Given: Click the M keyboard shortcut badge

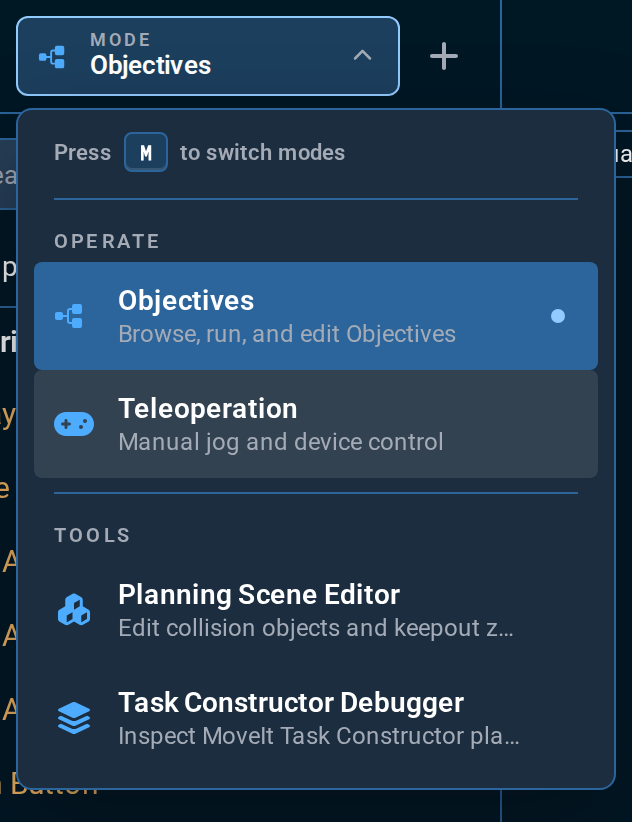Looking at the screenshot, I should tap(146, 153).
